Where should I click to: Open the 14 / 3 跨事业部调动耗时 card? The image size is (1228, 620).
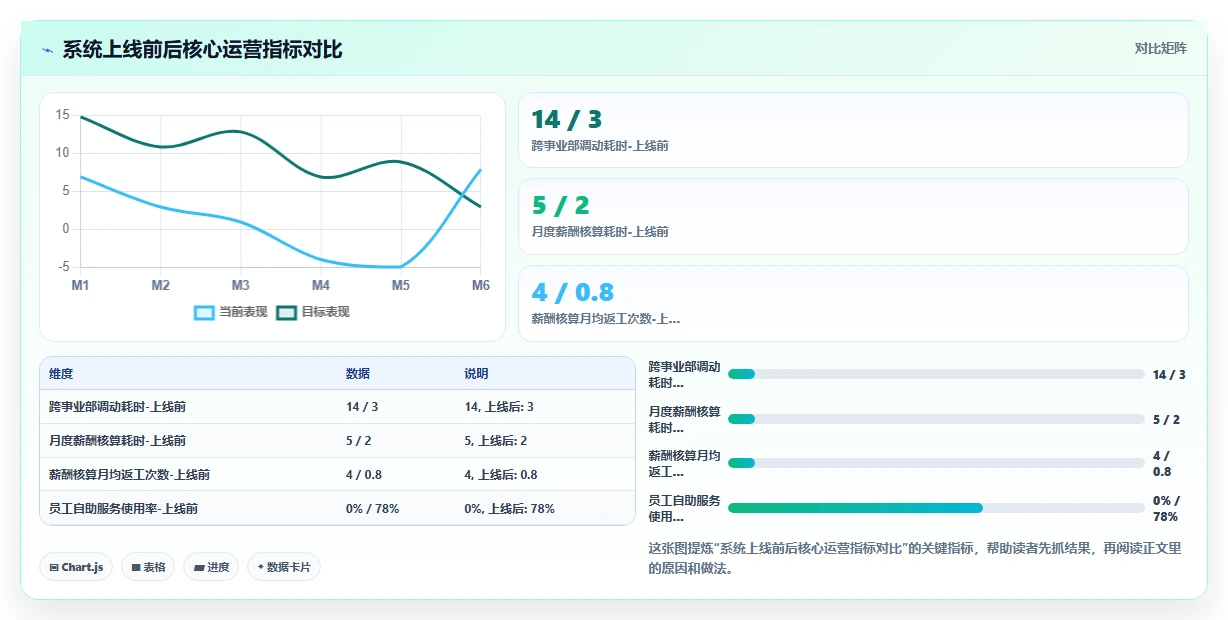coord(853,130)
